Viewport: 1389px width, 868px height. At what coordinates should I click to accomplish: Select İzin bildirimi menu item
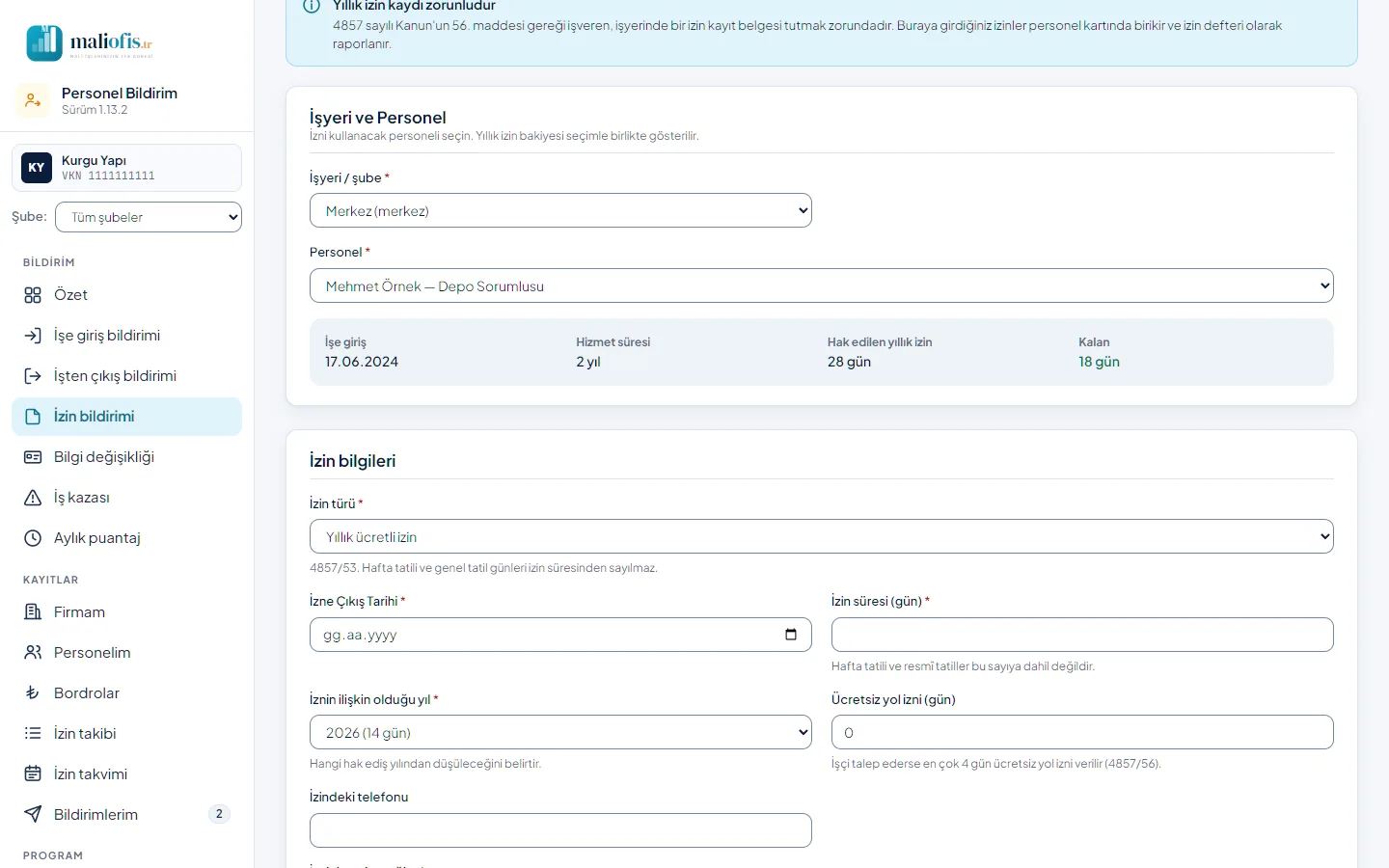coord(126,417)
